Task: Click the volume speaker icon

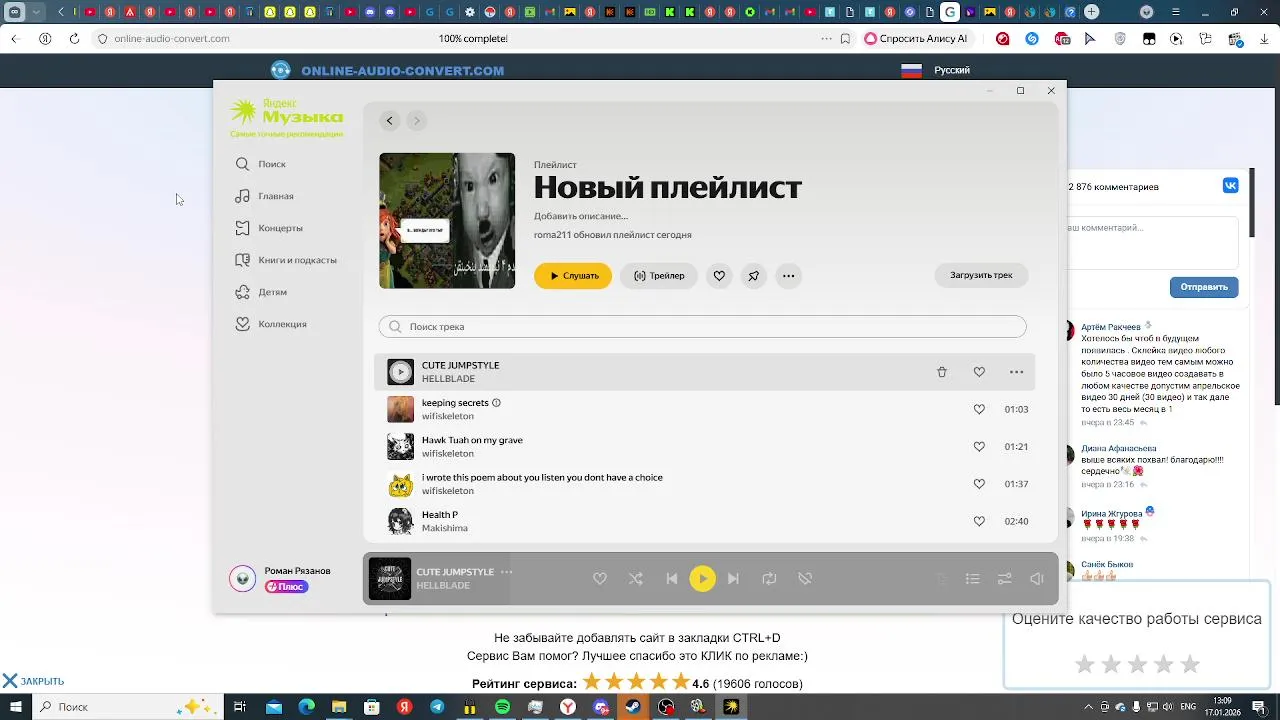Action: [1037, 579]
